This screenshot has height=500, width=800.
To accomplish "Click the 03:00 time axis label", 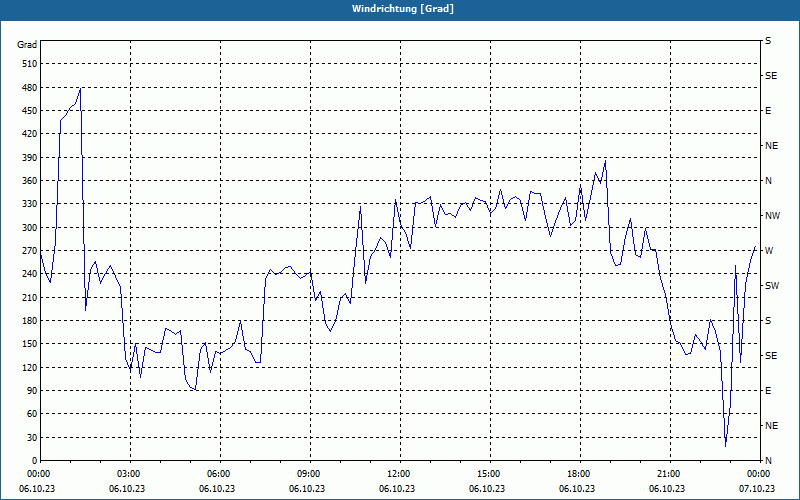I will 130,474.
